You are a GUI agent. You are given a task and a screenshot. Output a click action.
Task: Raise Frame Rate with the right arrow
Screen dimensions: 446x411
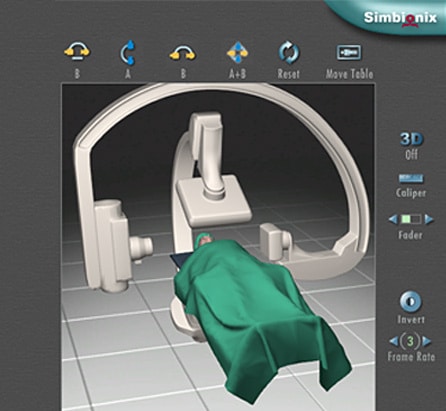pos(426,341)
